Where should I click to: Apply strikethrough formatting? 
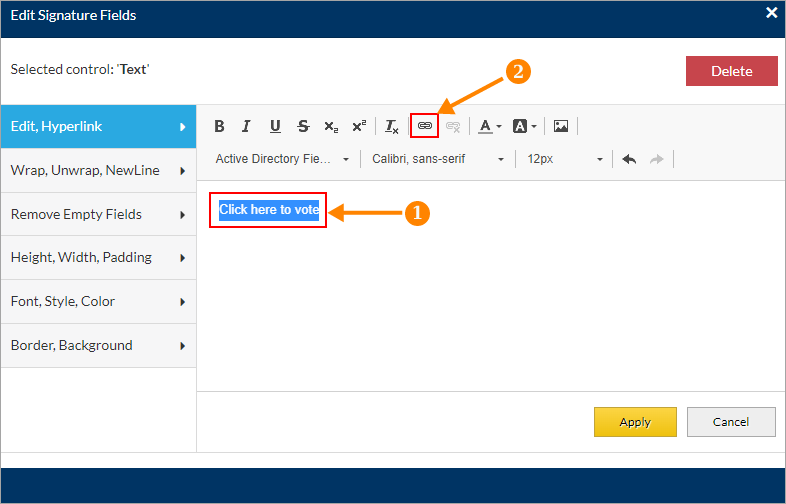(x=303, y=127)
